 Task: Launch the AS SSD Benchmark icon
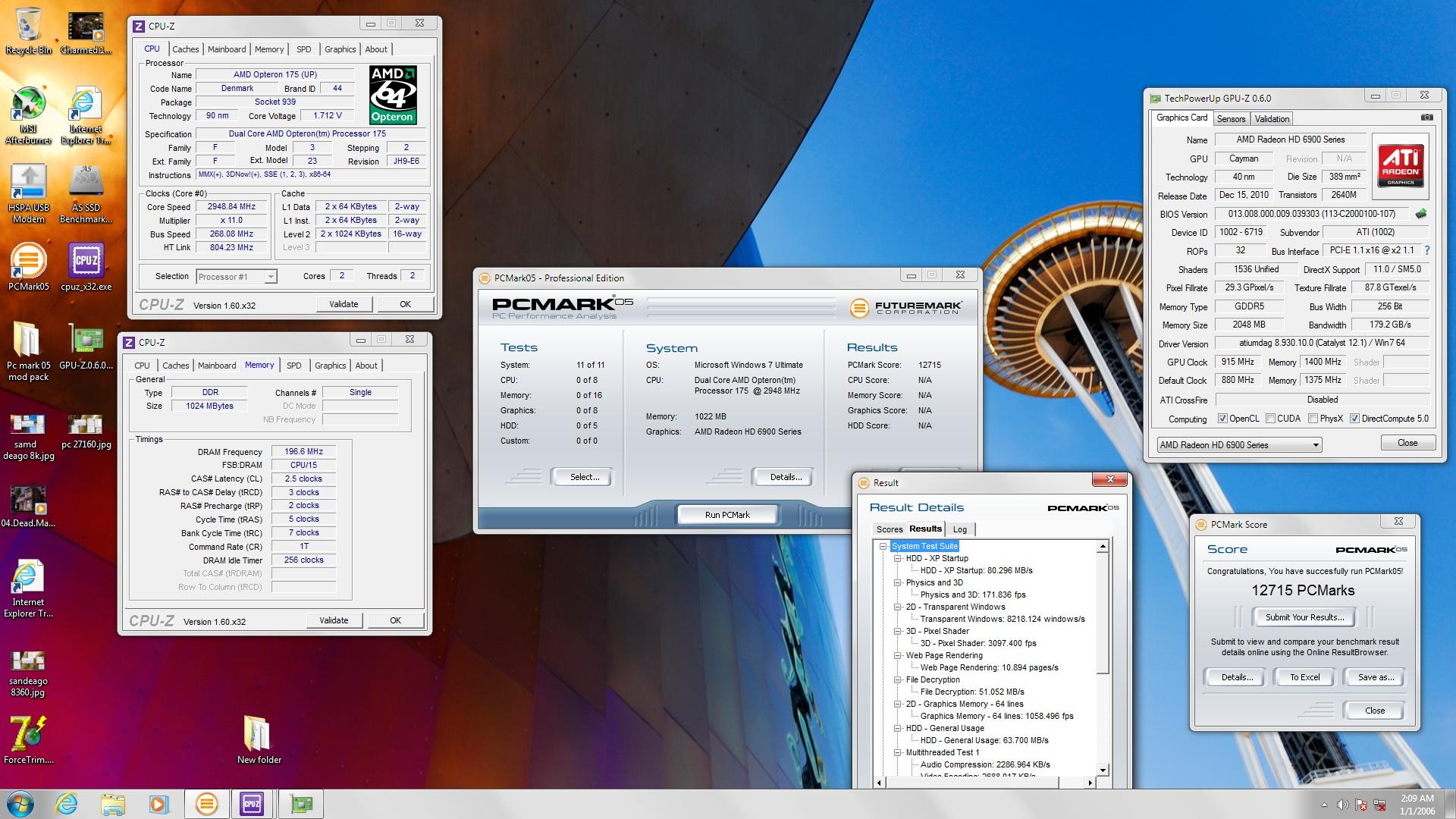pyautogui.click(x=86, y=194)
